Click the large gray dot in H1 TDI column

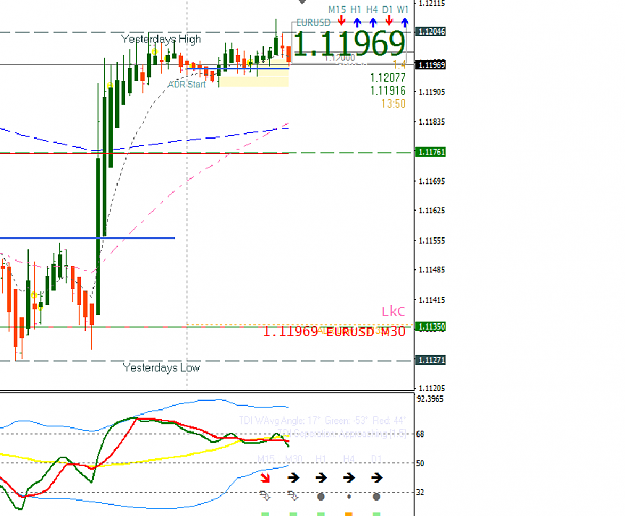(321, 496)
